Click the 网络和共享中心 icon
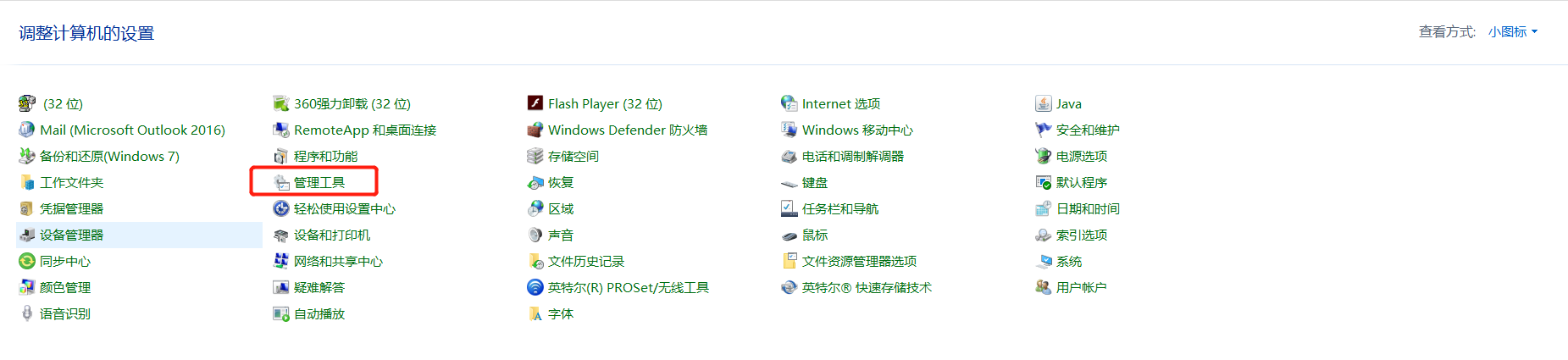Viewport: 1568px width, 360px height. (x=281, y=261)
